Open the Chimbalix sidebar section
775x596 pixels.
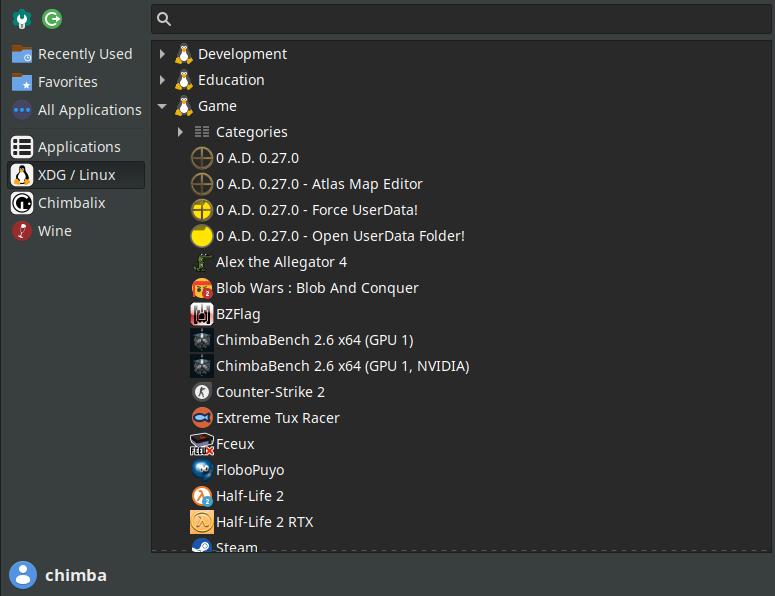click(70, 203)
